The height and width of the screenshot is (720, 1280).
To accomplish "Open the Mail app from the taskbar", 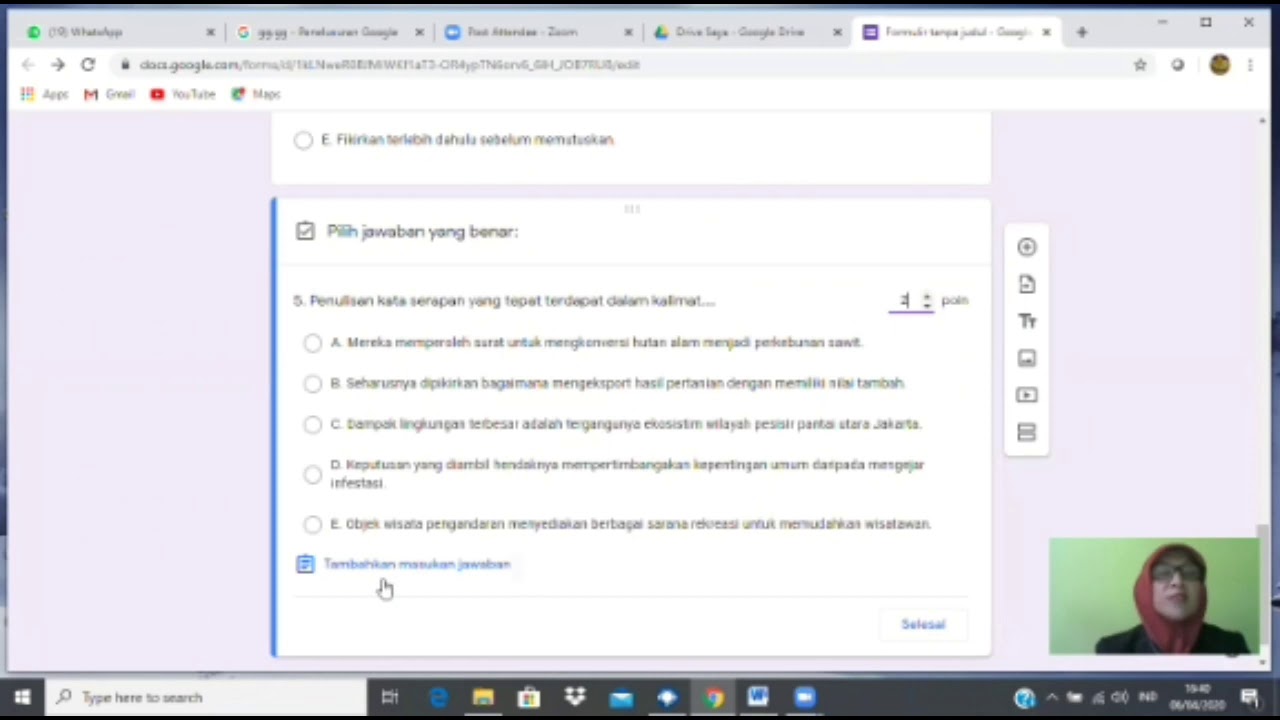I will [621, 697].
